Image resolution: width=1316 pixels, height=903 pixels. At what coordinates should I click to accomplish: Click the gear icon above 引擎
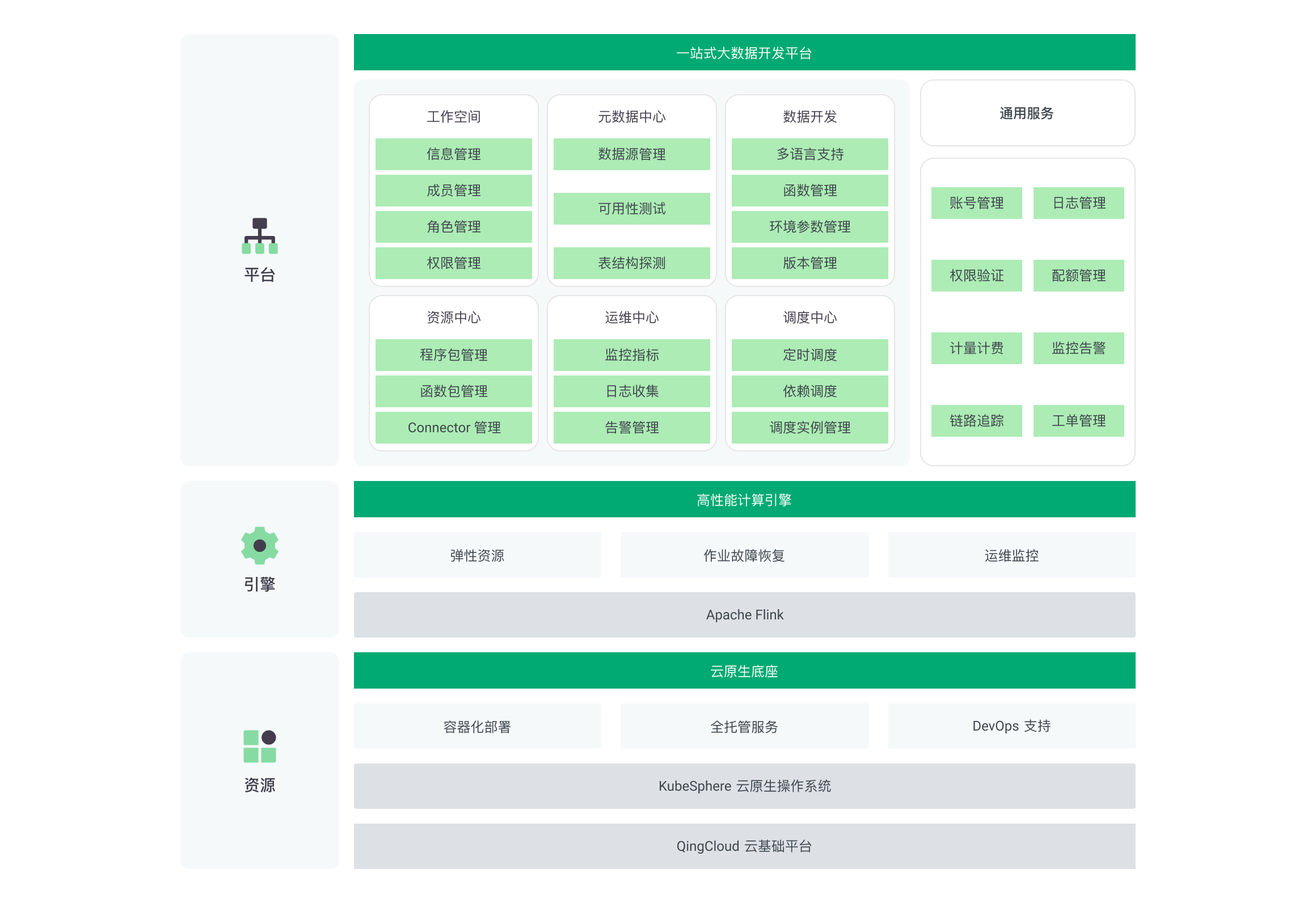pyautogui.click(x=260, y=546)
